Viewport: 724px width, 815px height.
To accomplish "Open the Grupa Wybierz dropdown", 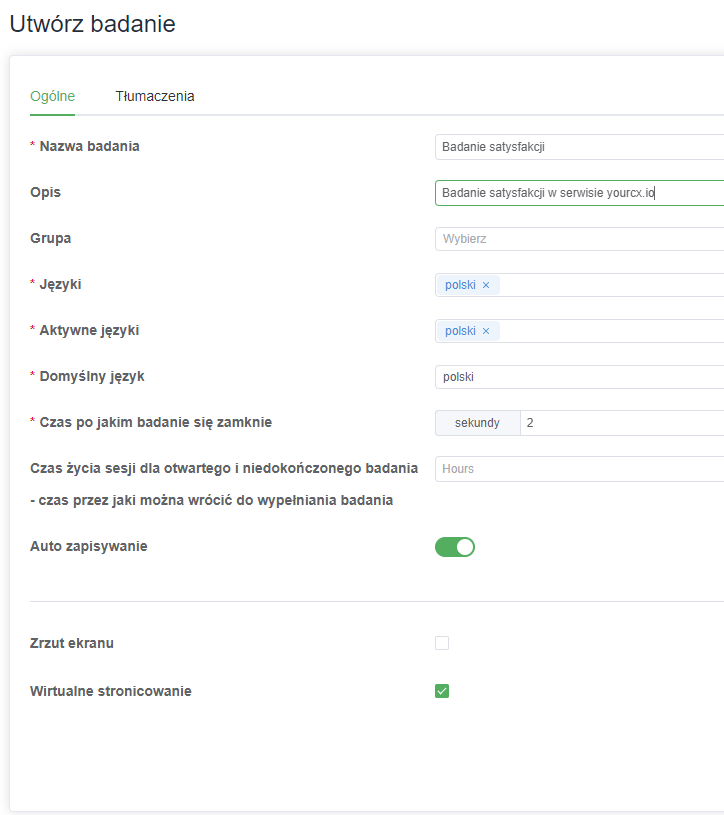I will coord(580,239).
